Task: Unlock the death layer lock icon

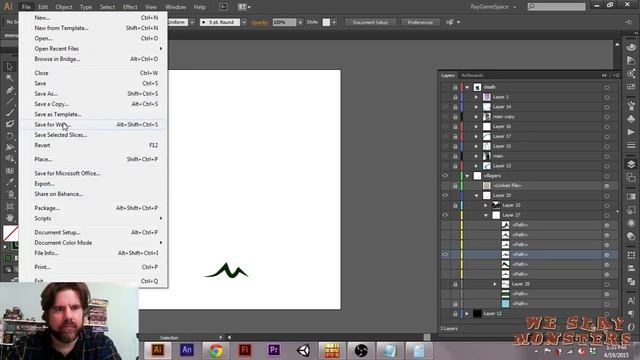Action: point(455,87)
